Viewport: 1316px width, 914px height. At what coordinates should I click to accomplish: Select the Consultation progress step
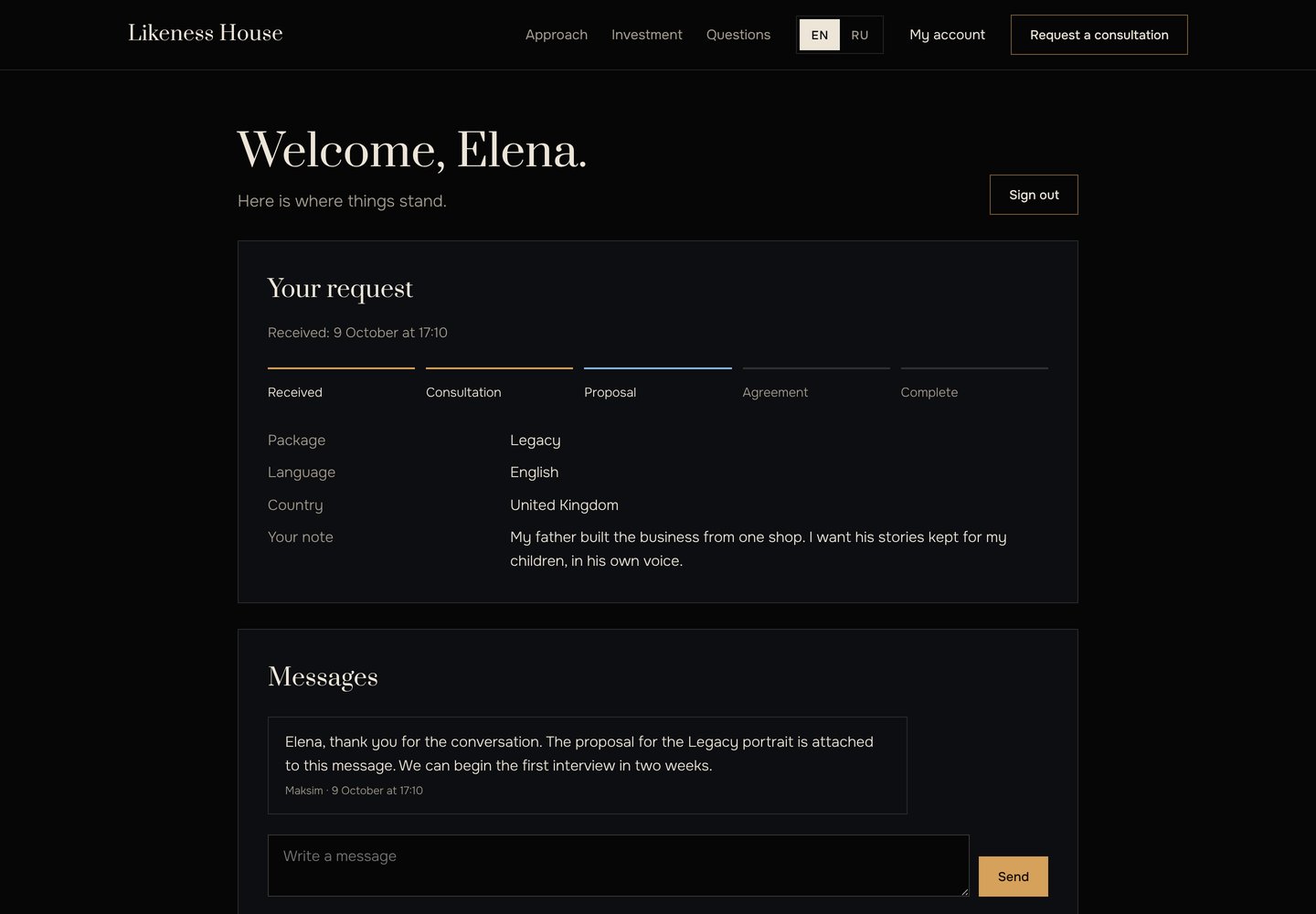(499, 384)
